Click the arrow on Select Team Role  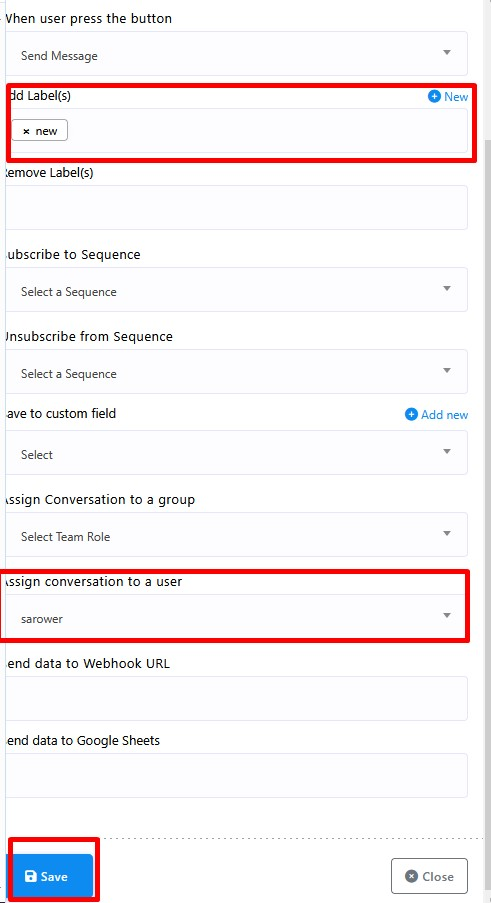click(447, 533)
